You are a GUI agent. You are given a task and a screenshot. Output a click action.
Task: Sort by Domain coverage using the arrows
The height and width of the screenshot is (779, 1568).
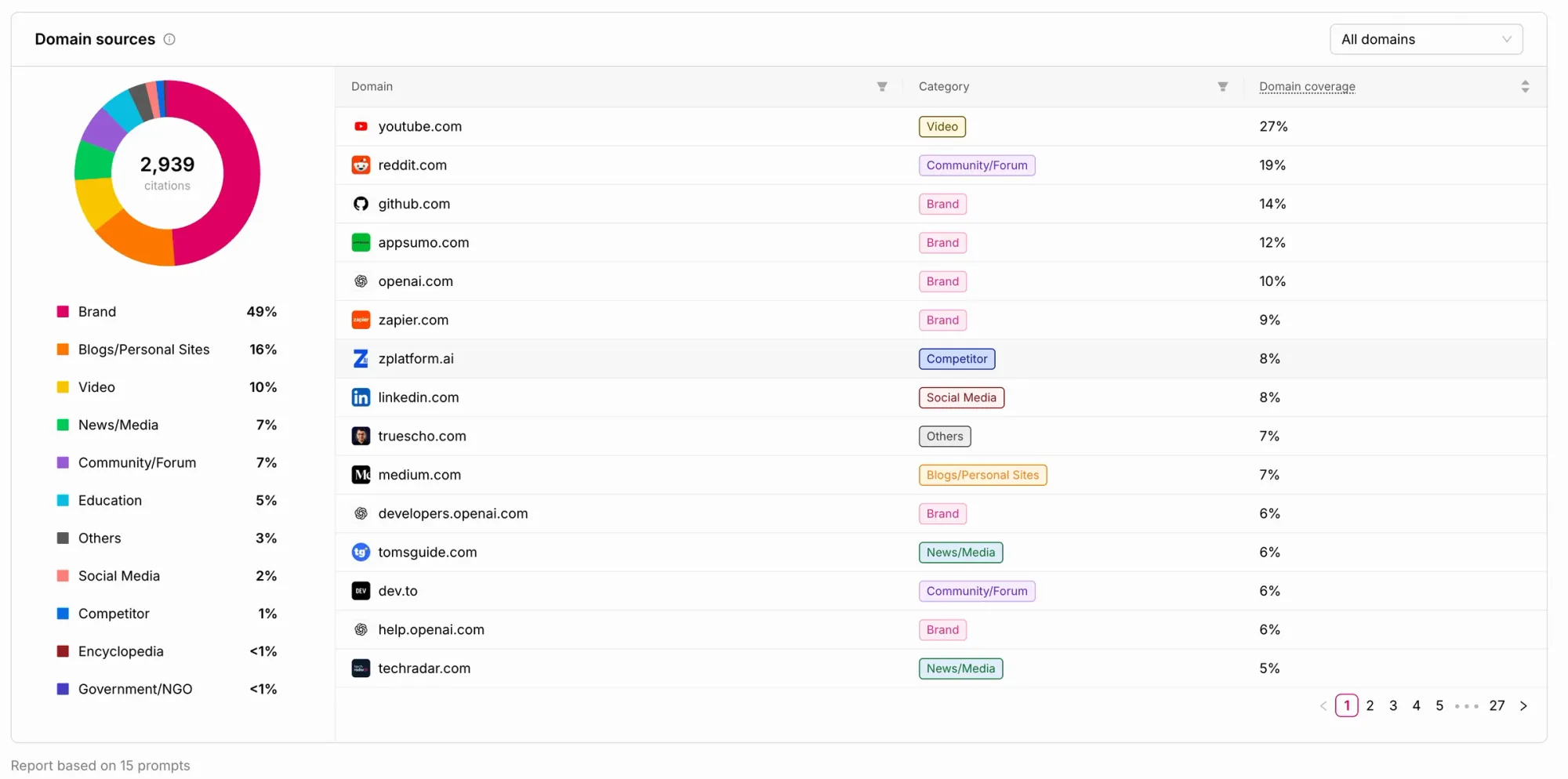(x=1525, y=87)
